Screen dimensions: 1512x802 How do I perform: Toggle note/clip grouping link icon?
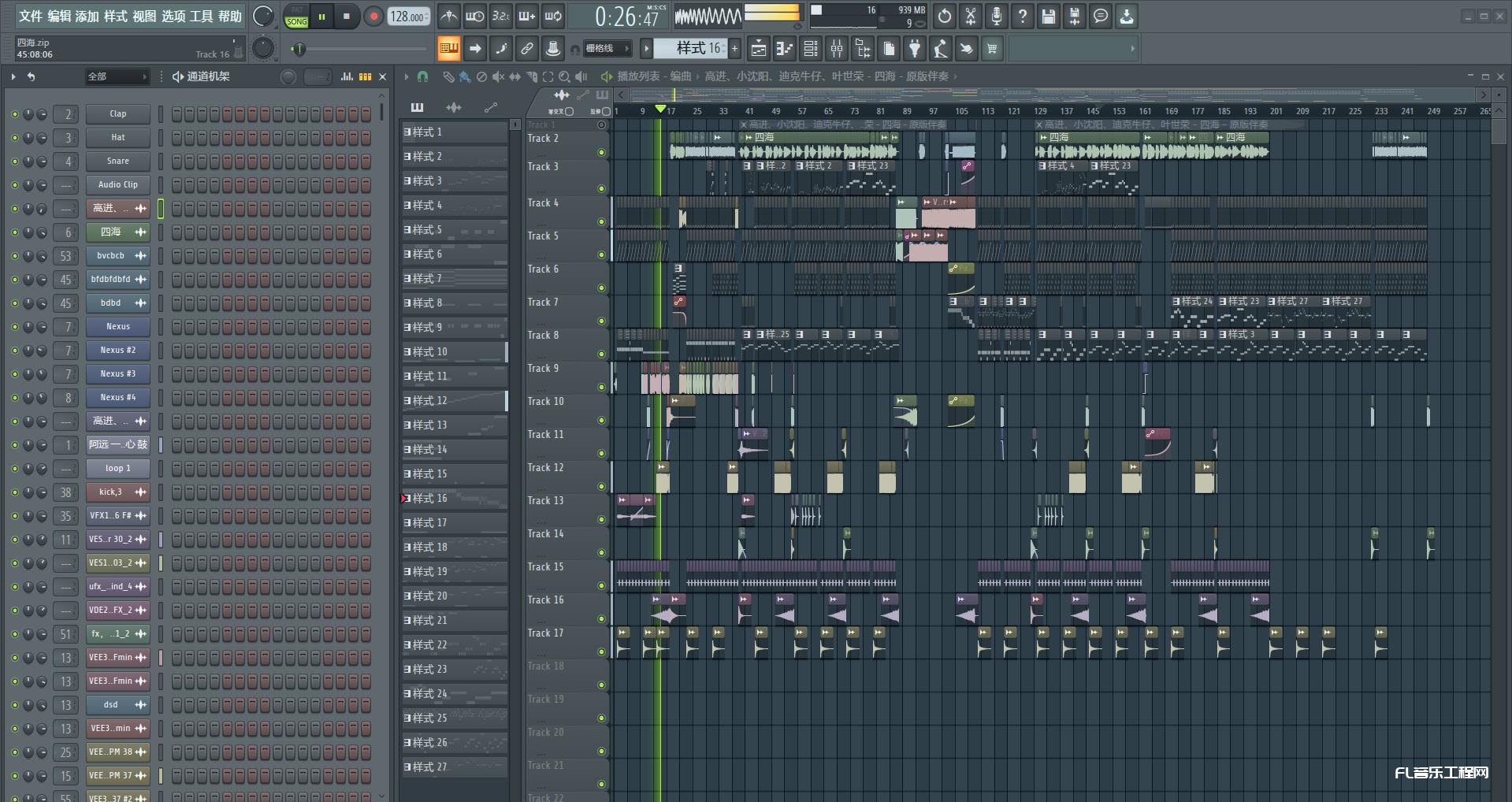coord(527,49)
